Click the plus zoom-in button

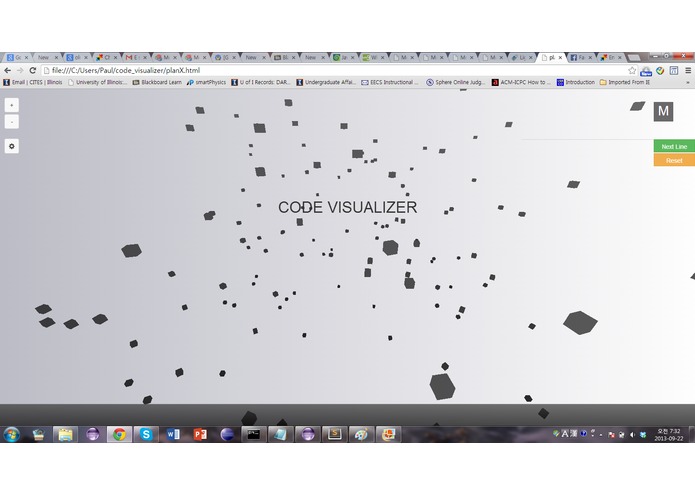[x=12, y=105]
